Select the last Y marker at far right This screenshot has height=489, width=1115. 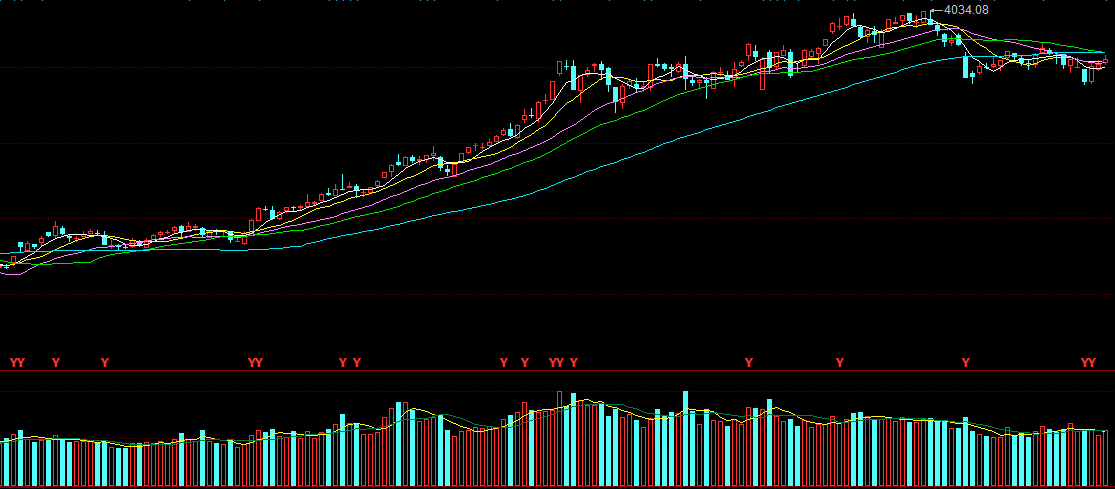pos(1092,362)
